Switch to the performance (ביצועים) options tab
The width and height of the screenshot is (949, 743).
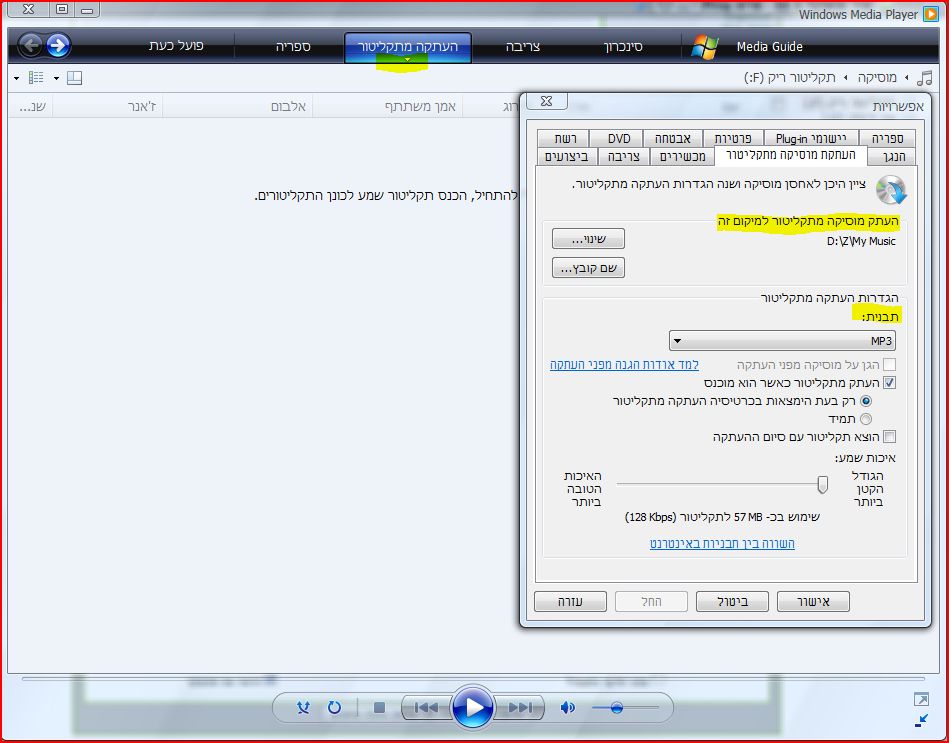pyautogui.click(x=566, y=157)
